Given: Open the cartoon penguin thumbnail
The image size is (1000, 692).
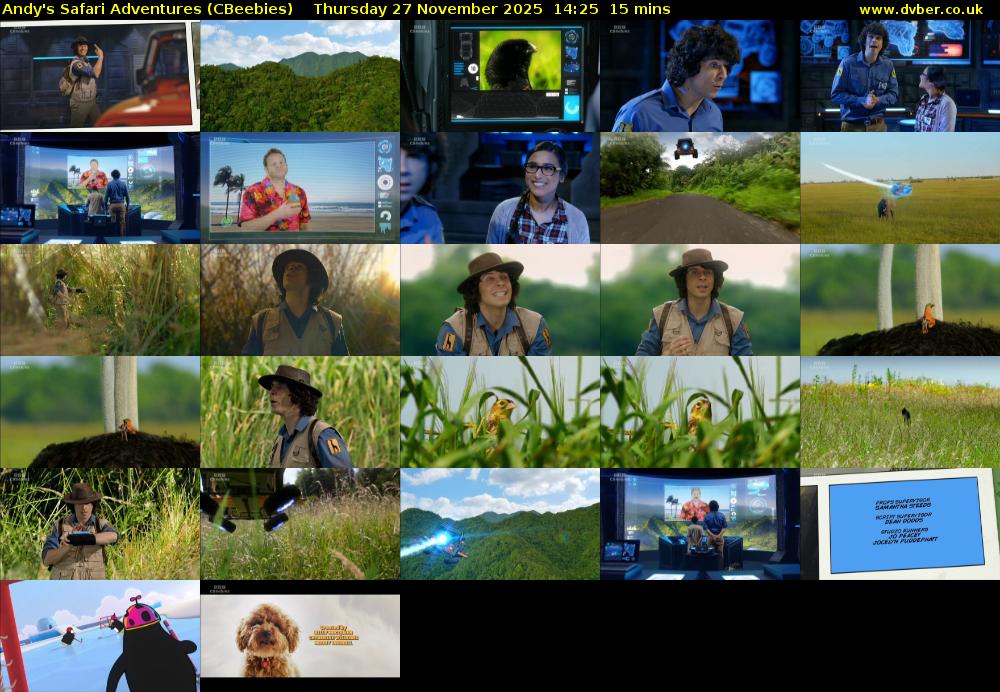Looking at the screenshot, I should coord(99,636).
